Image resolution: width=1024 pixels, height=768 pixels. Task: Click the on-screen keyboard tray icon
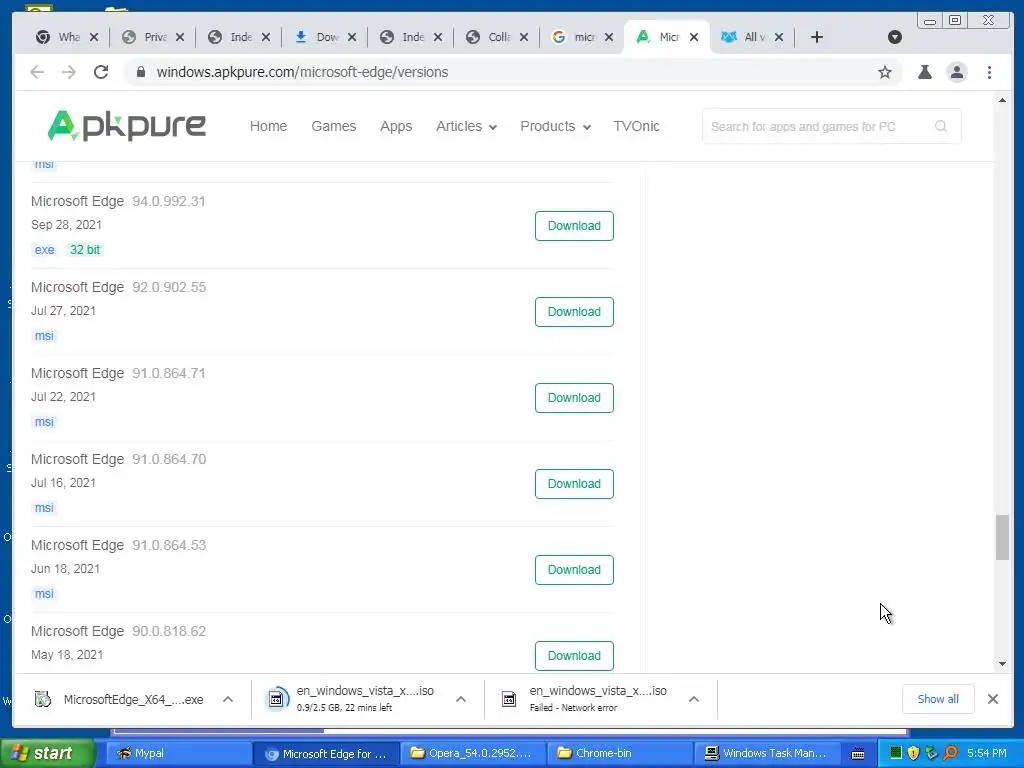pyautogui.click(x=858, y=754)
